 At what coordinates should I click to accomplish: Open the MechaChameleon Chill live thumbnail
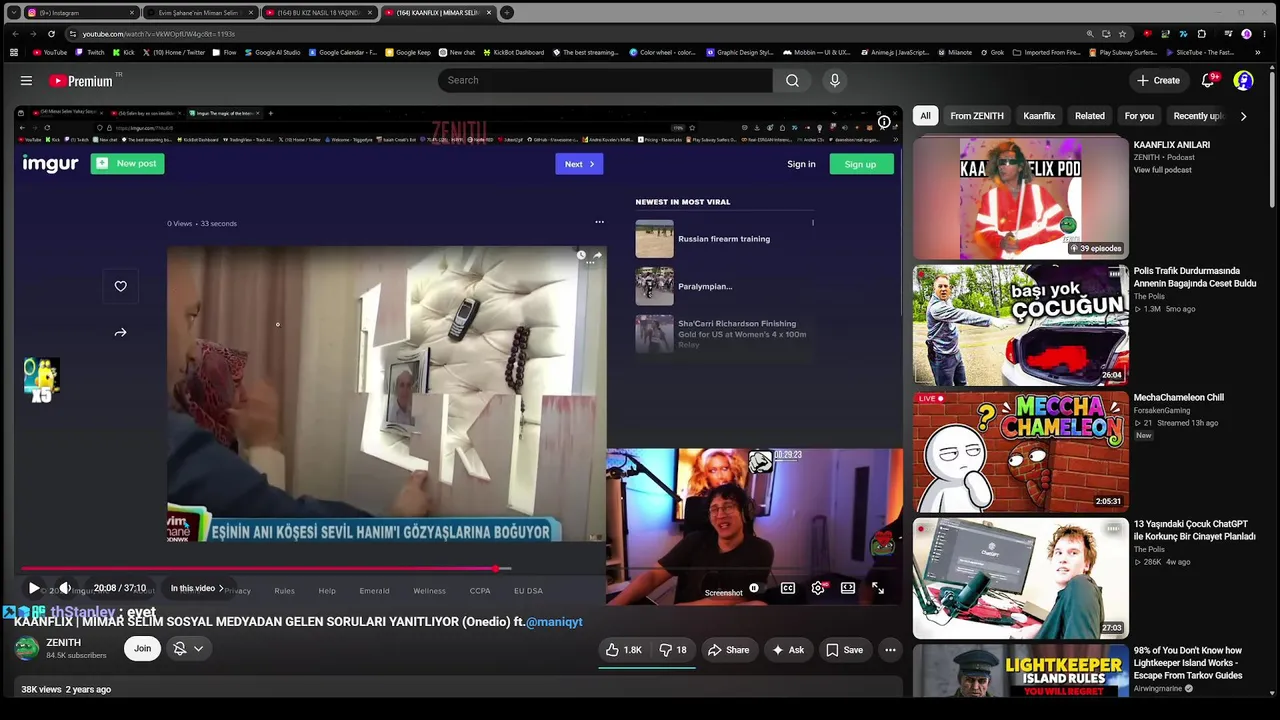[1020, 452]
